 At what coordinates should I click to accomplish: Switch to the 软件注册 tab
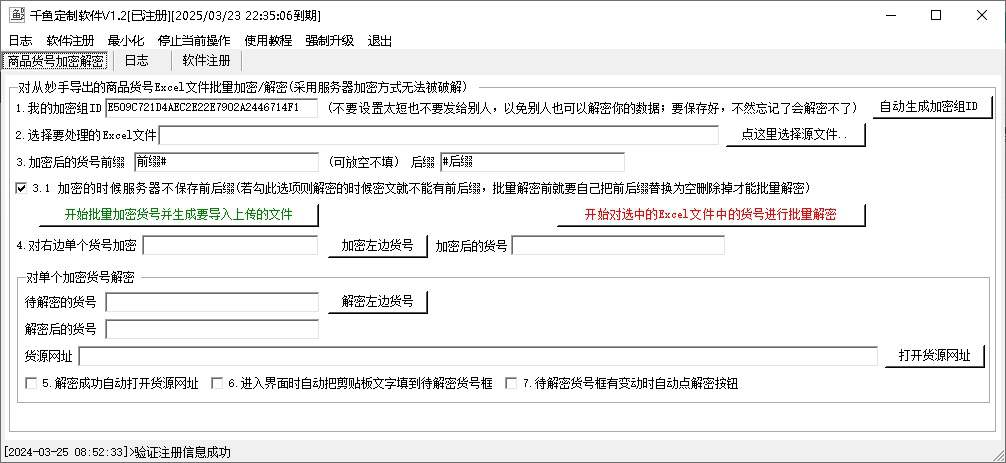[x=206, y=61]
